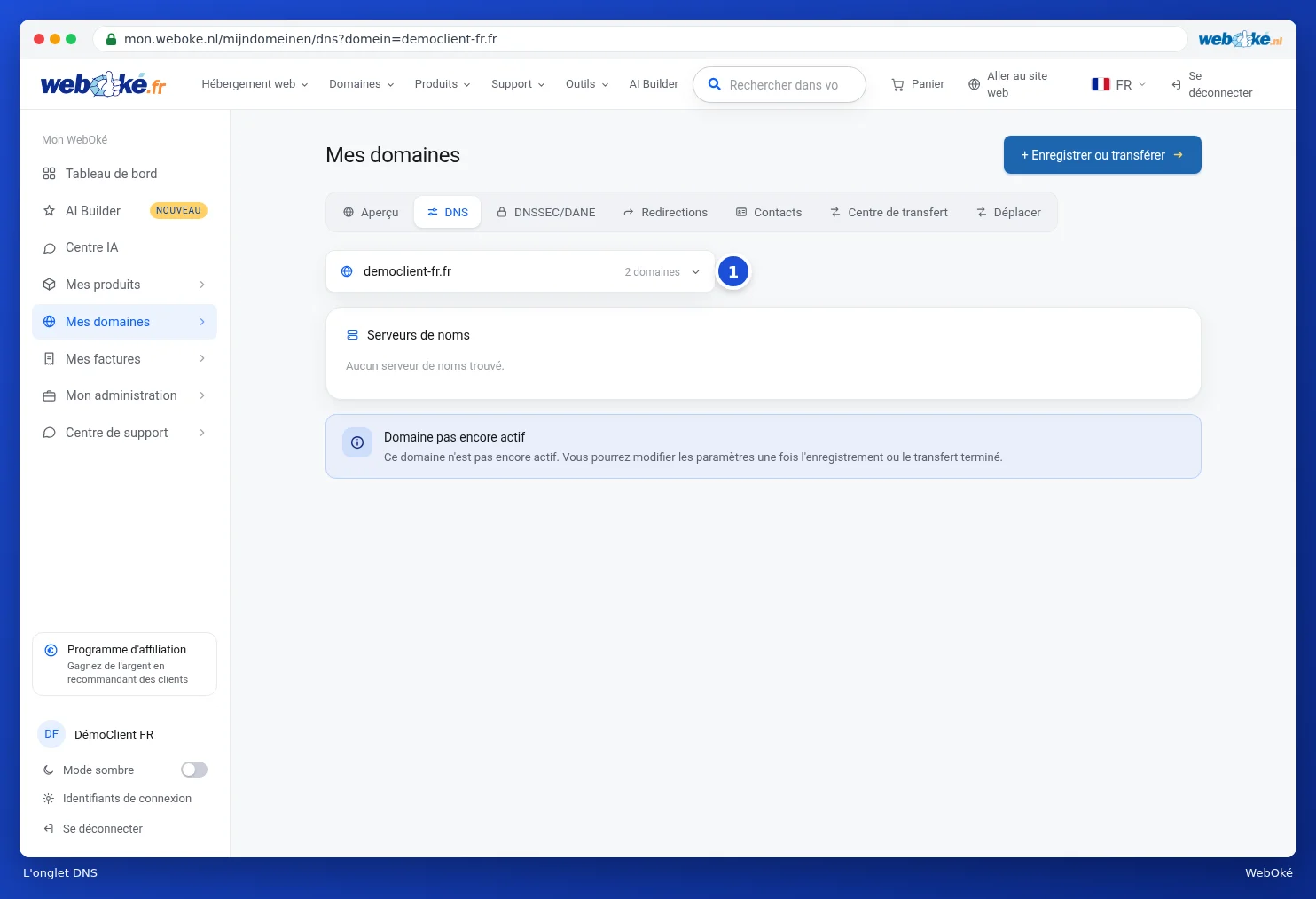Click the Mes produits box icon

tap(49, 285)
